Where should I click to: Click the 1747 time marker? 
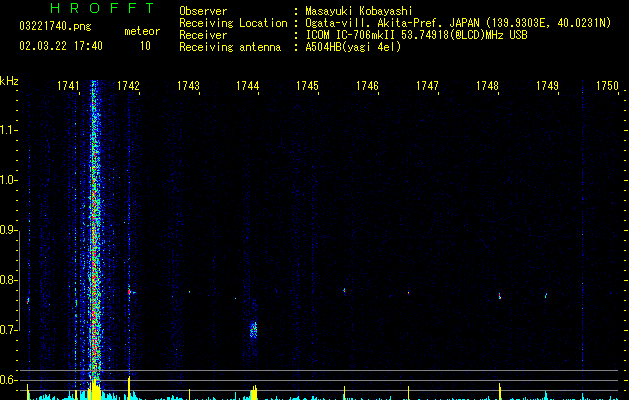tap(427, 86)
